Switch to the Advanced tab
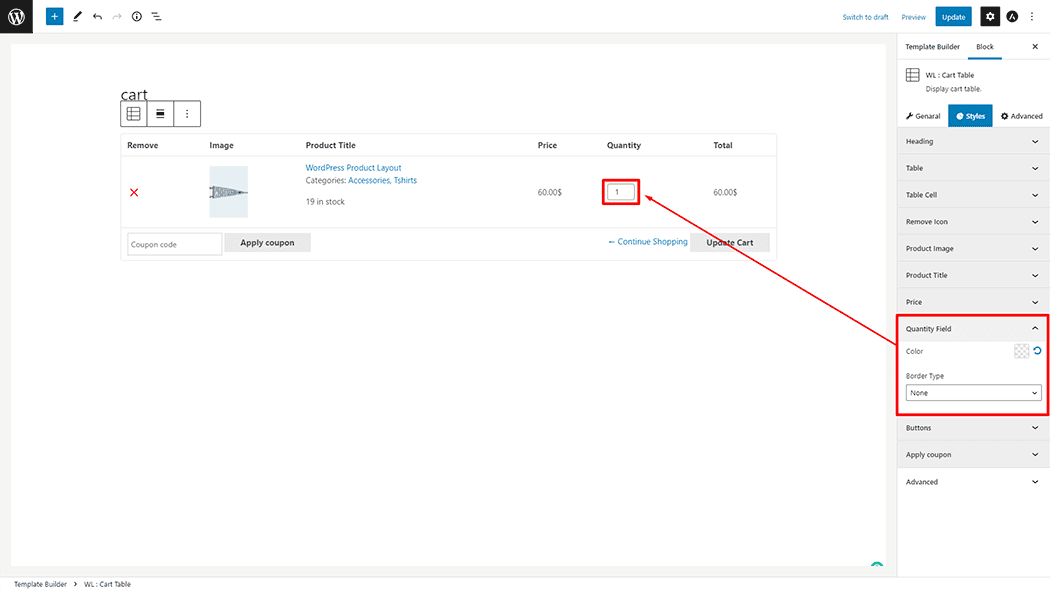The image size is (1050, 590). click(x=1021, y=116)
